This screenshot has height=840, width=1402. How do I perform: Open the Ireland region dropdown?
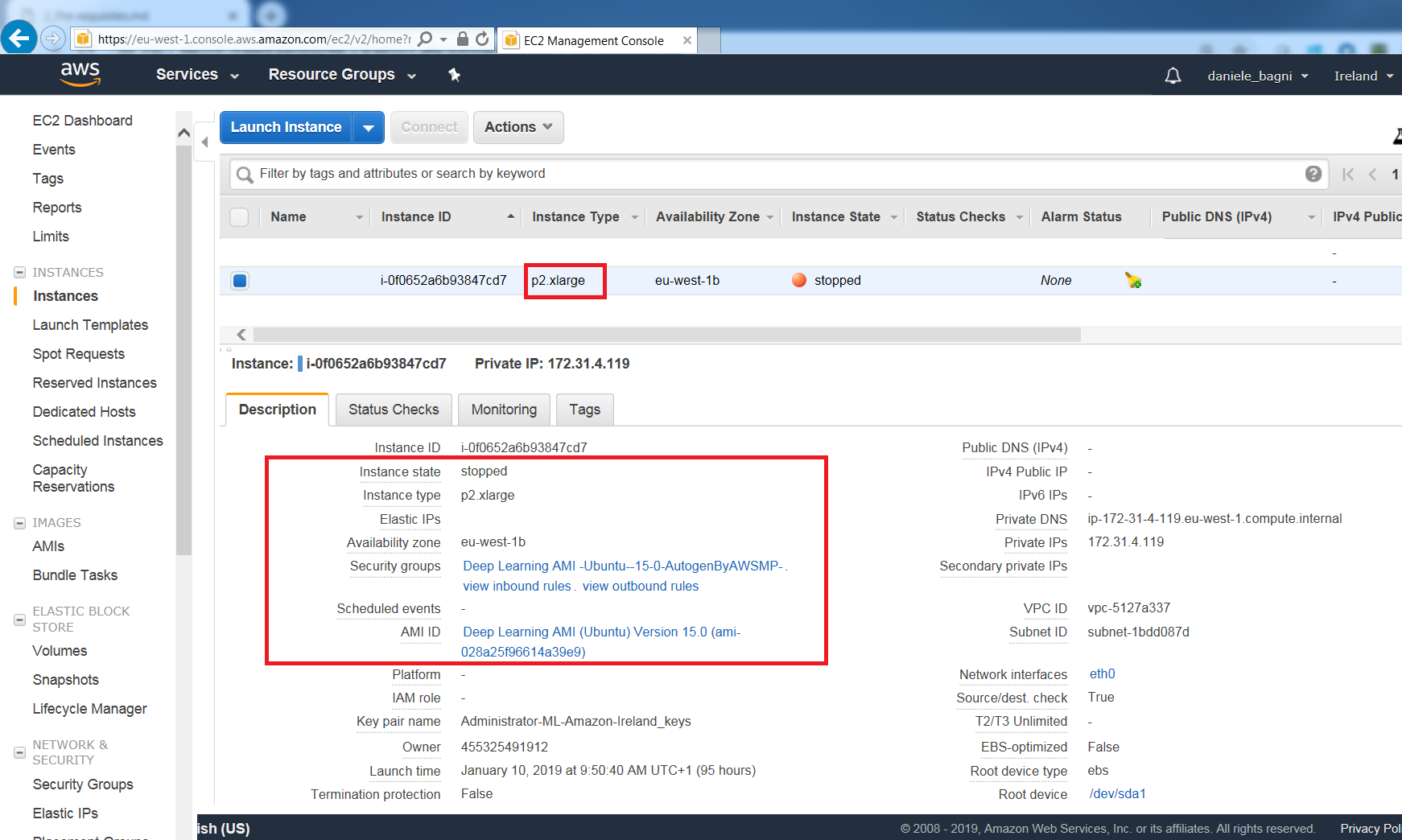click(x=1363, y=76)
